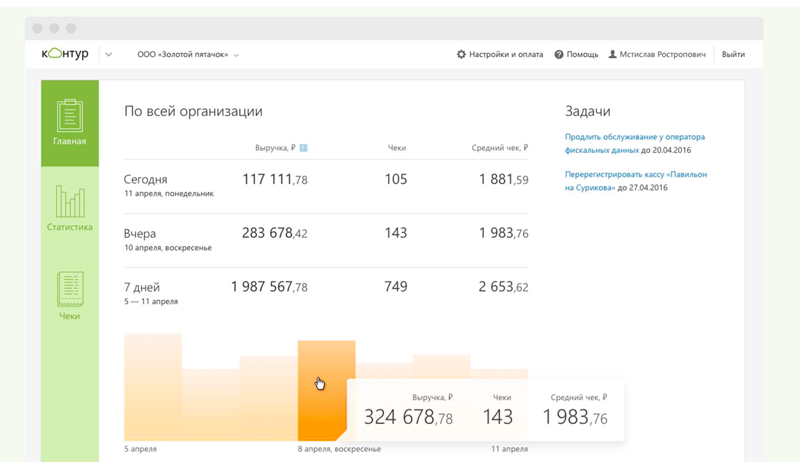Click the 8 апреля, воскресенье axis label
800x462 pixels.
339,449
